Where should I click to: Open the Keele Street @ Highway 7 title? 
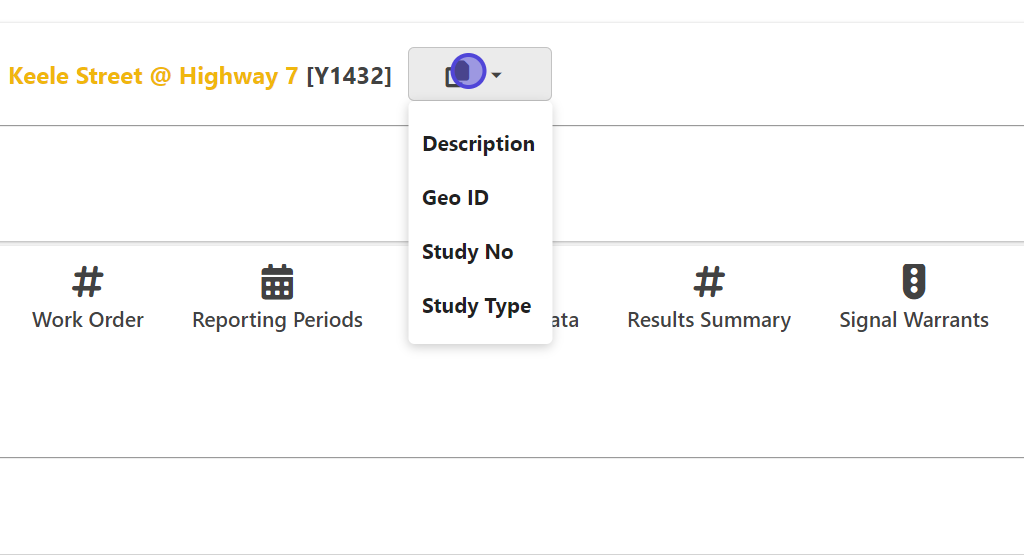coord(153,76)
